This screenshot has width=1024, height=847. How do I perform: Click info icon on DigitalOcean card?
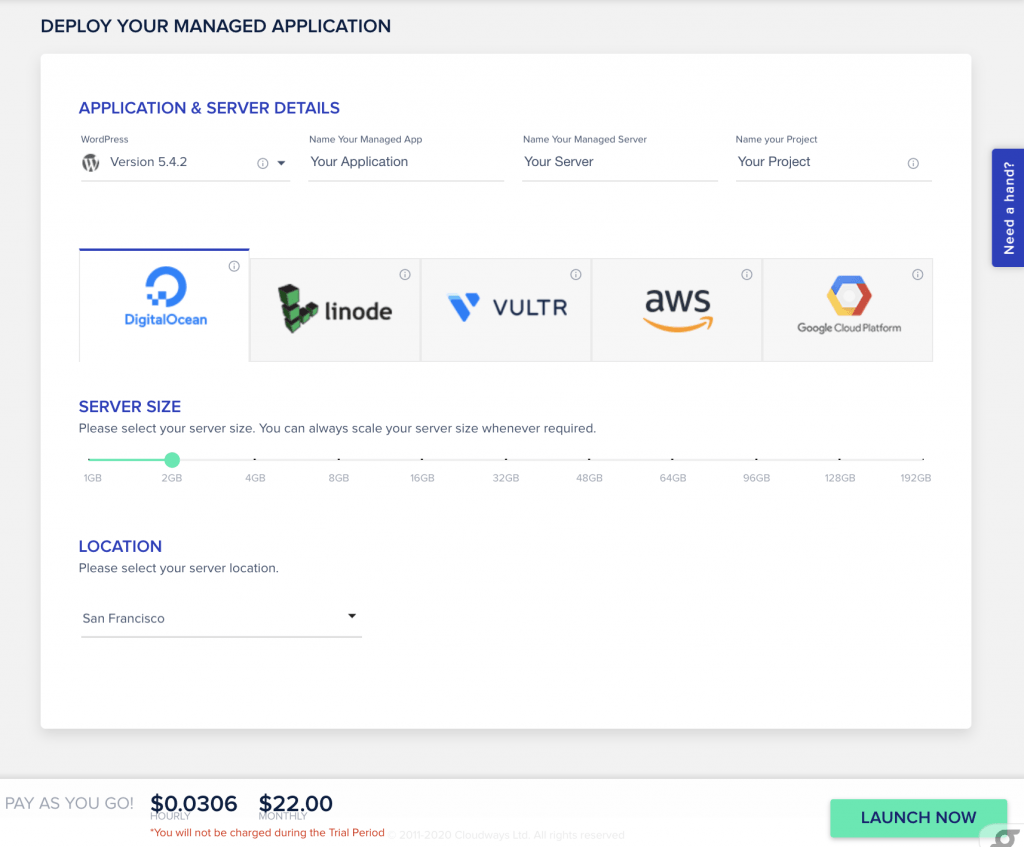coord(234,266)
